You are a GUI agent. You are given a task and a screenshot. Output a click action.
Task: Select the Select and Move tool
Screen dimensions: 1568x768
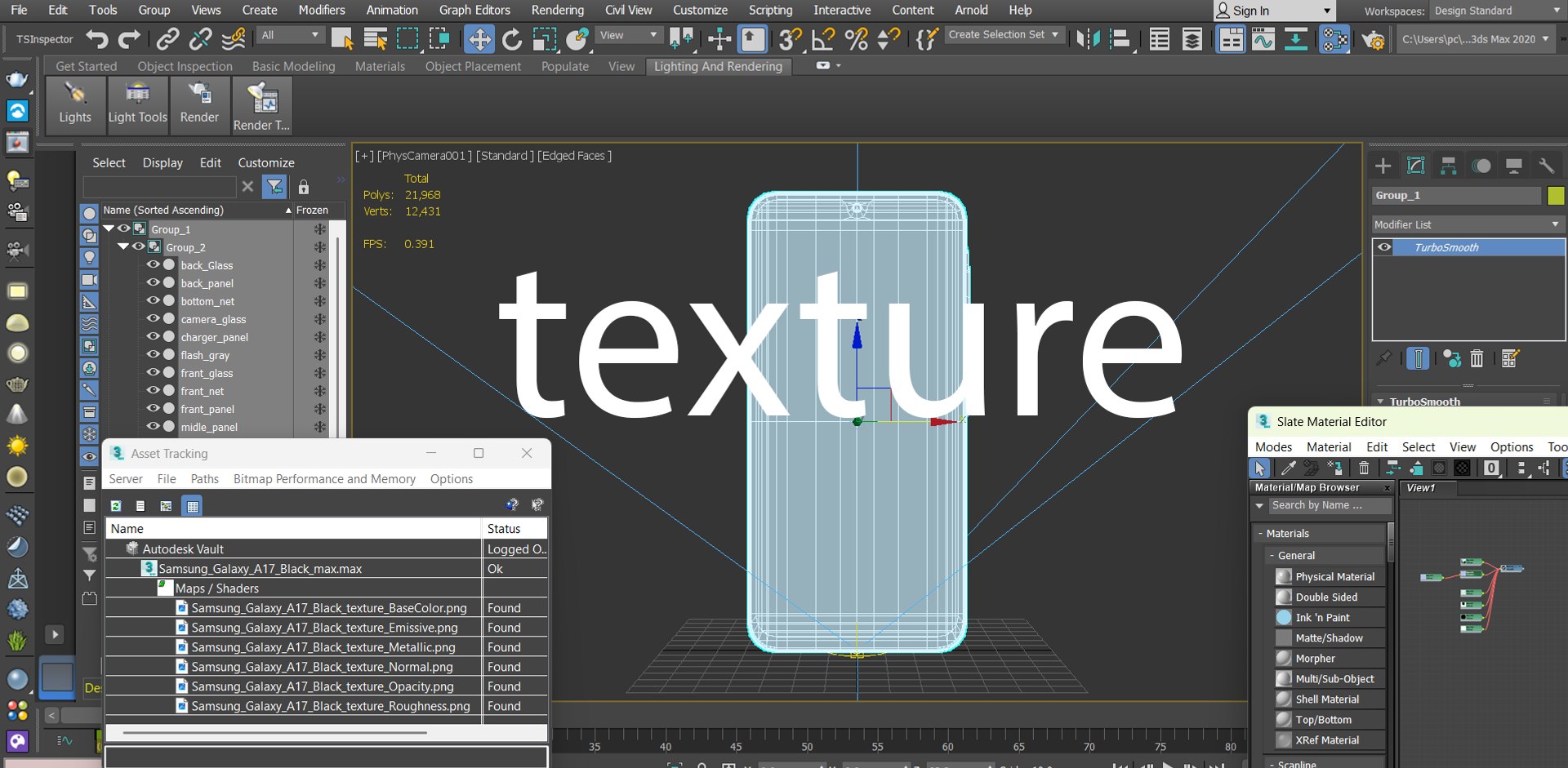click(x=479, y=38)
